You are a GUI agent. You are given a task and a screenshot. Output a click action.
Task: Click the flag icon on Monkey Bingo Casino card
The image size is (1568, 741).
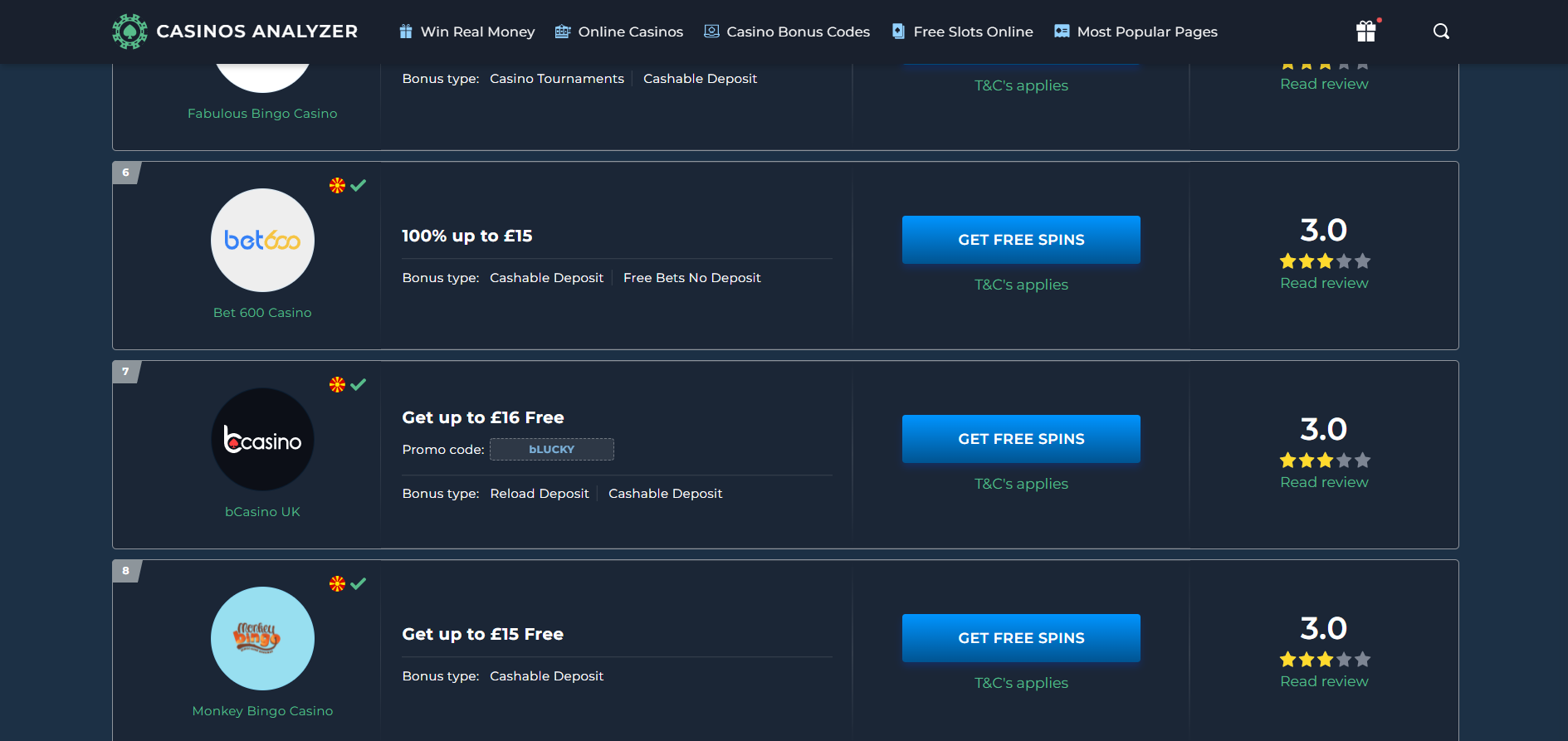click(x=337, y=583)
